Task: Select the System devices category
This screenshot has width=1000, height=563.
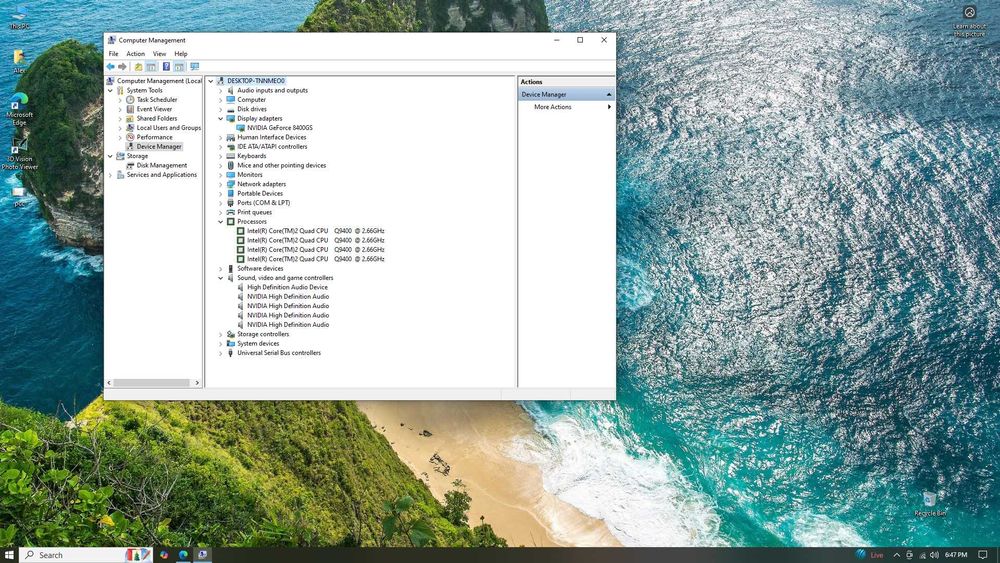Action: coord(258,344)
